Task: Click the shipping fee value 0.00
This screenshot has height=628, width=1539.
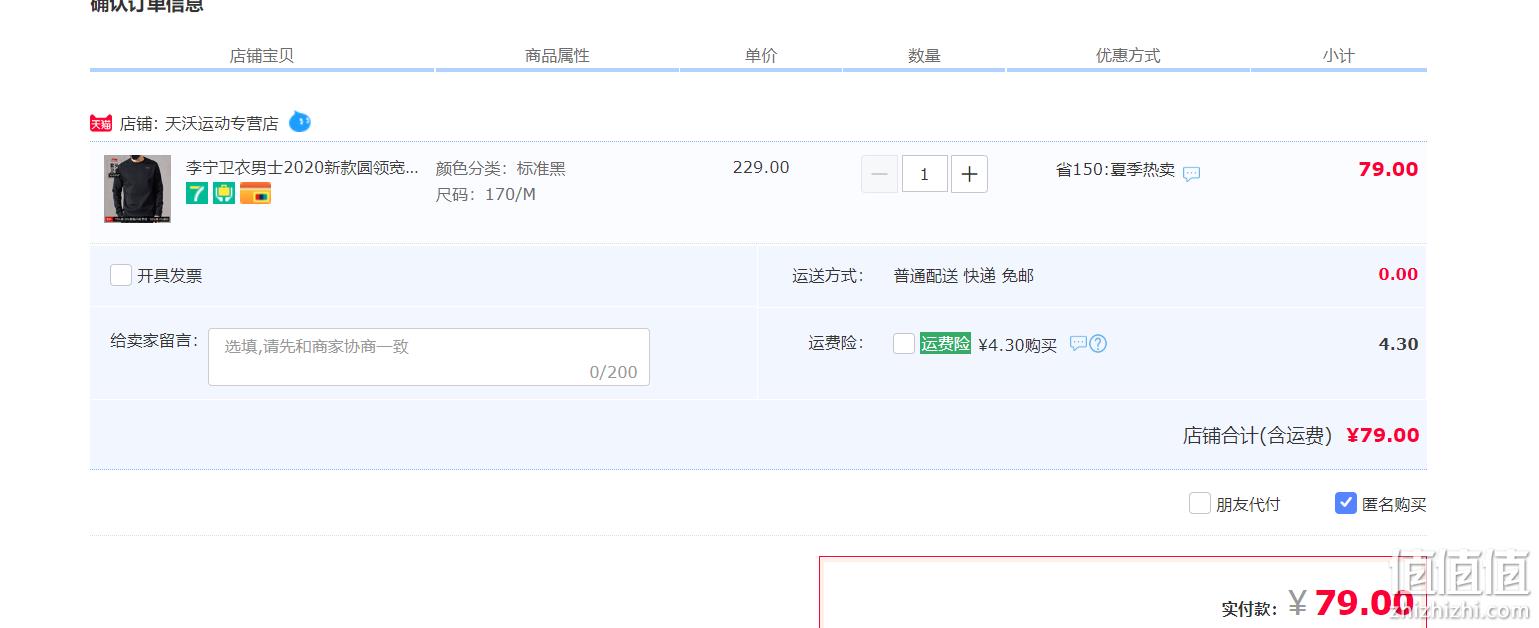Action: [x=1398, y=274]
